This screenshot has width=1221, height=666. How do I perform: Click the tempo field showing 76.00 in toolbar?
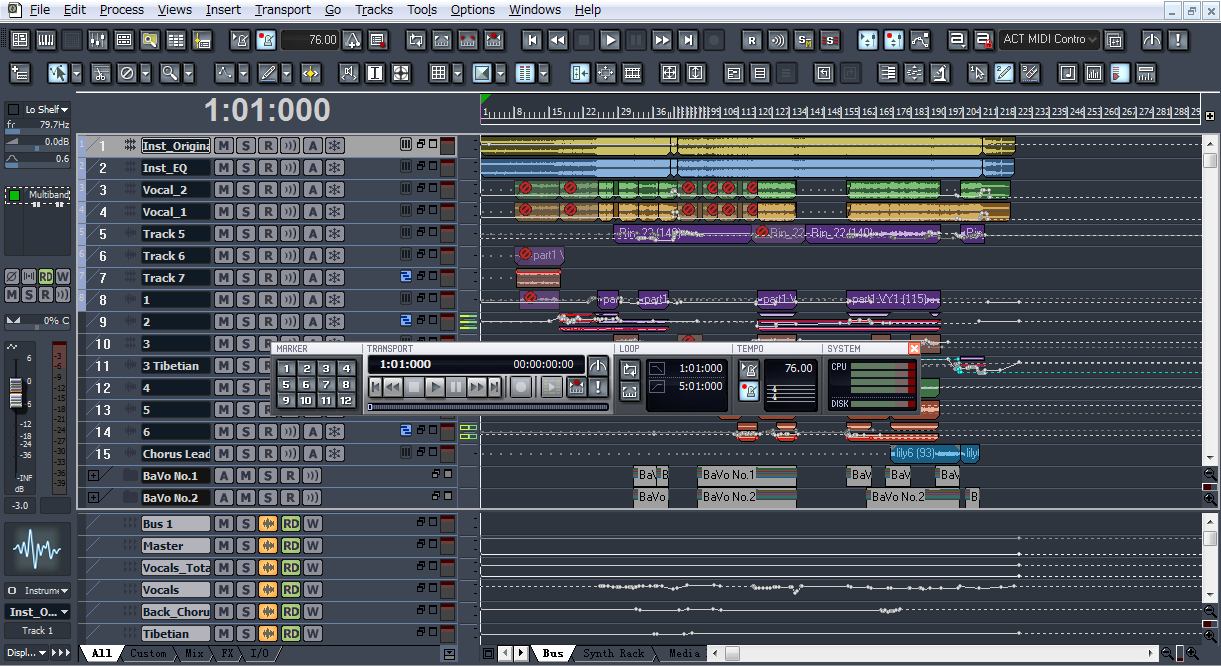coord(311,40)
